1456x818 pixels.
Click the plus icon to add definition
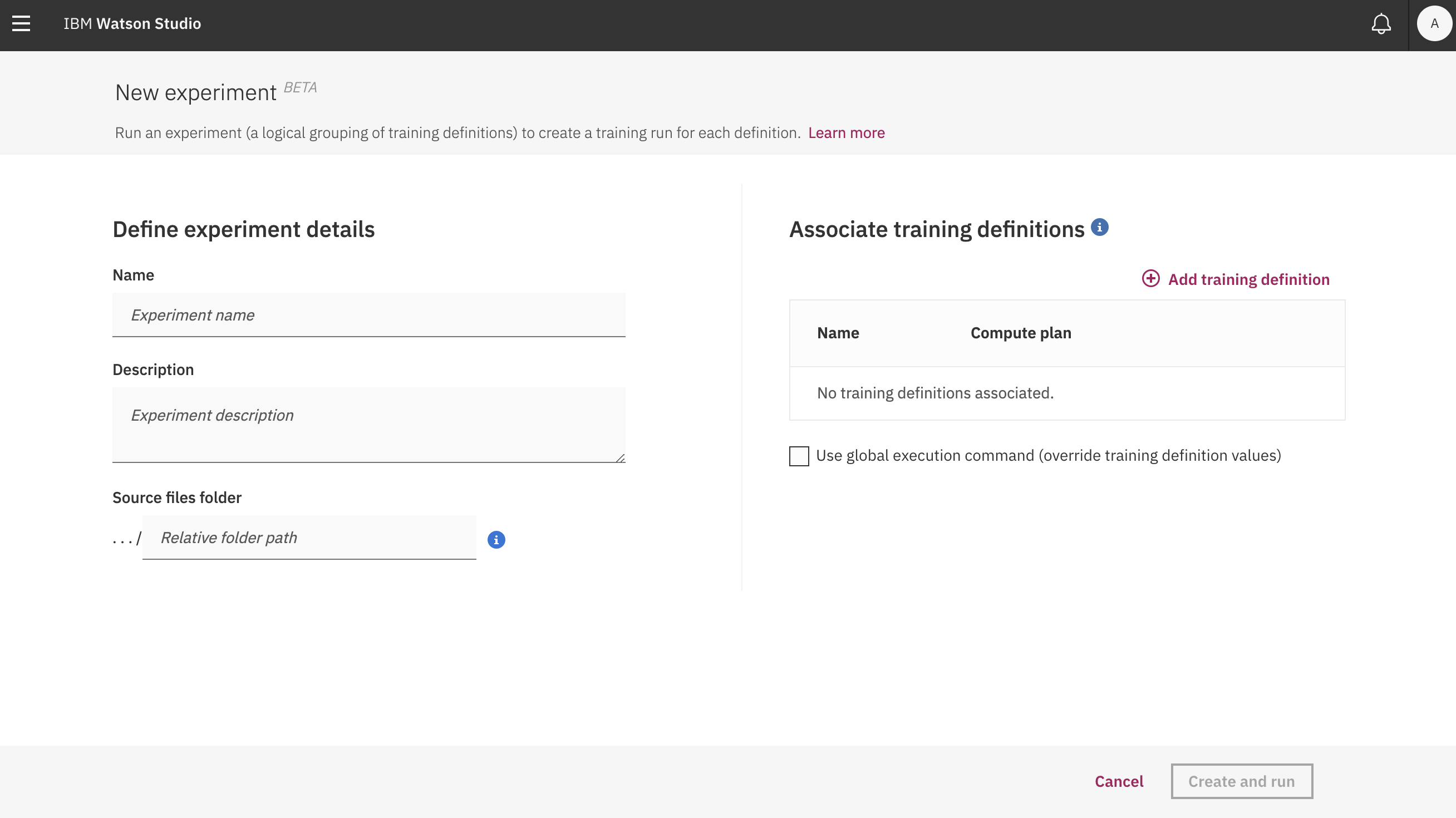pyautogui.click(x=1151, y=278)
